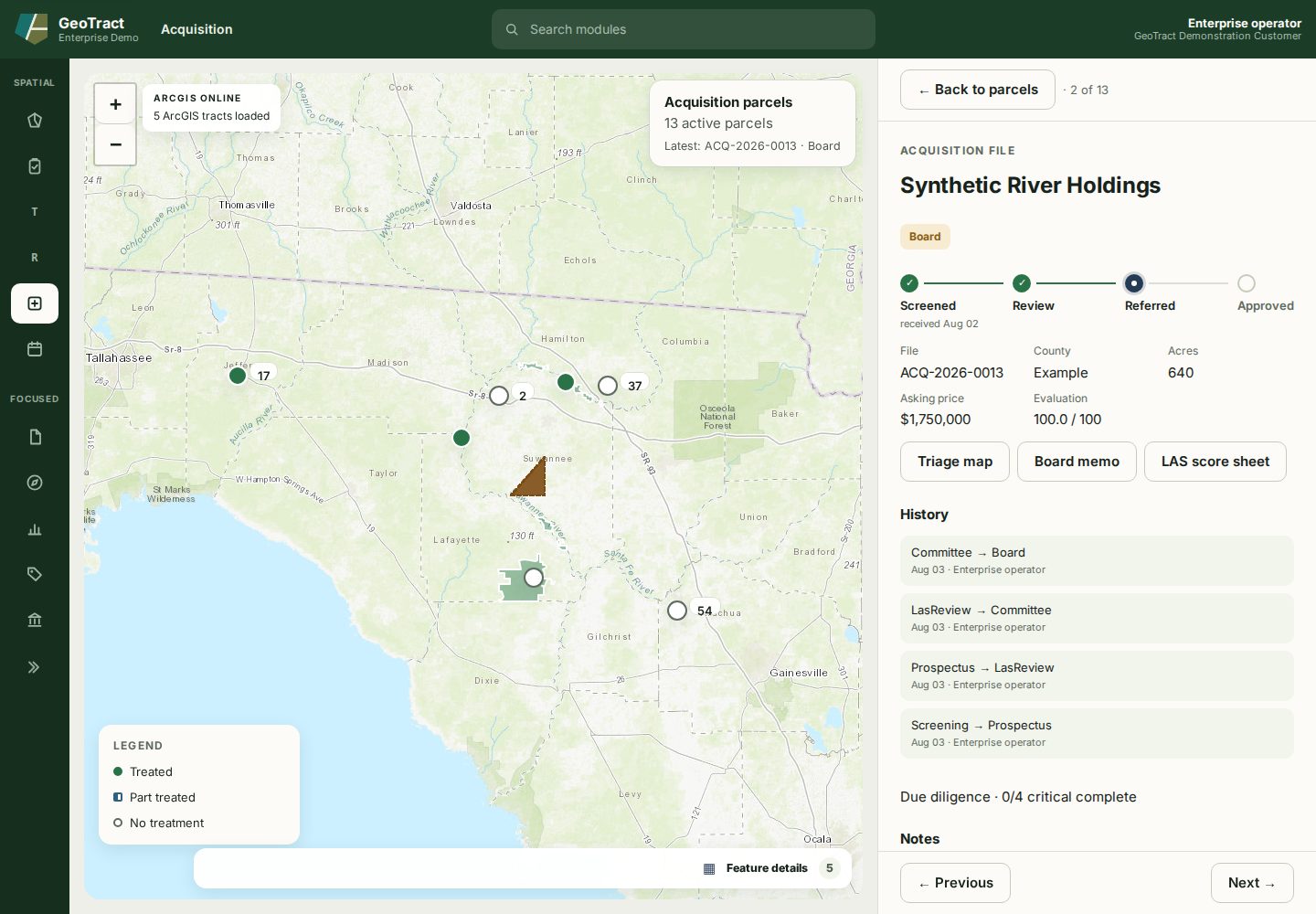The width and height of the screenshot is (1316, 914).
Task: Open the LasReview → Committee history entry
Action: [1097, 618]
